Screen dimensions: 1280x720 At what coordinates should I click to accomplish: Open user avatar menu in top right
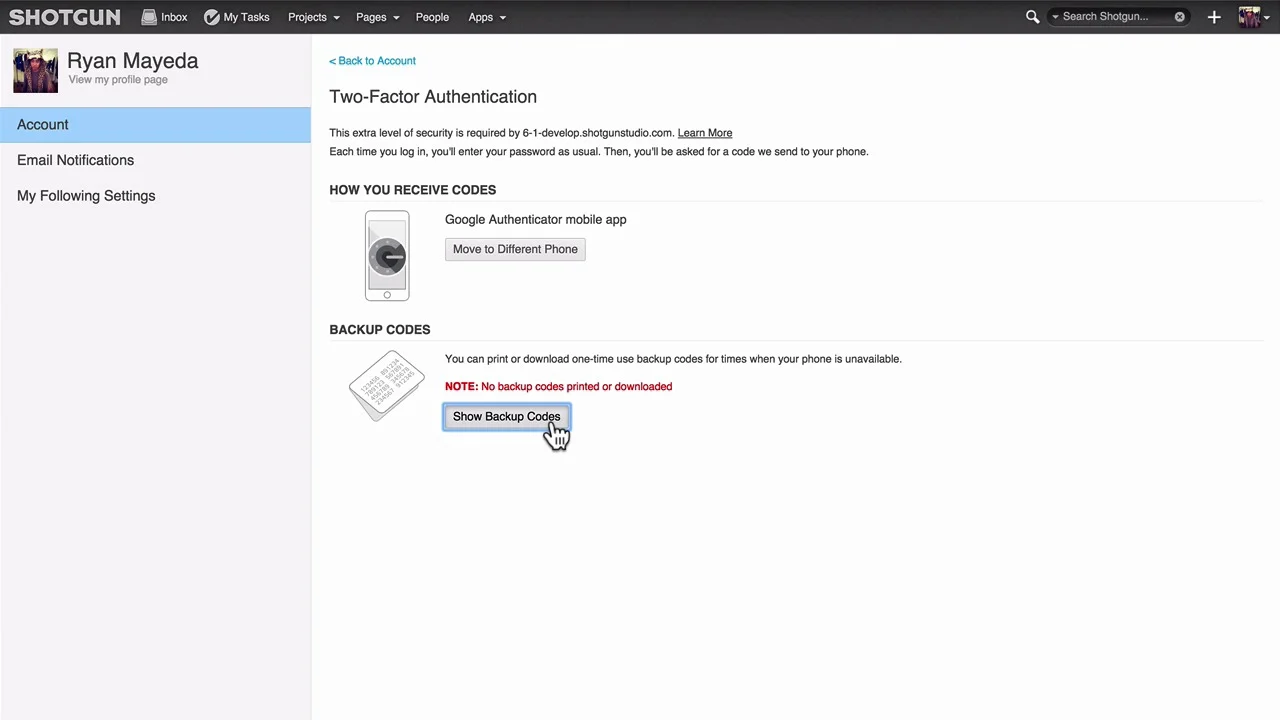coord(1254,17)
